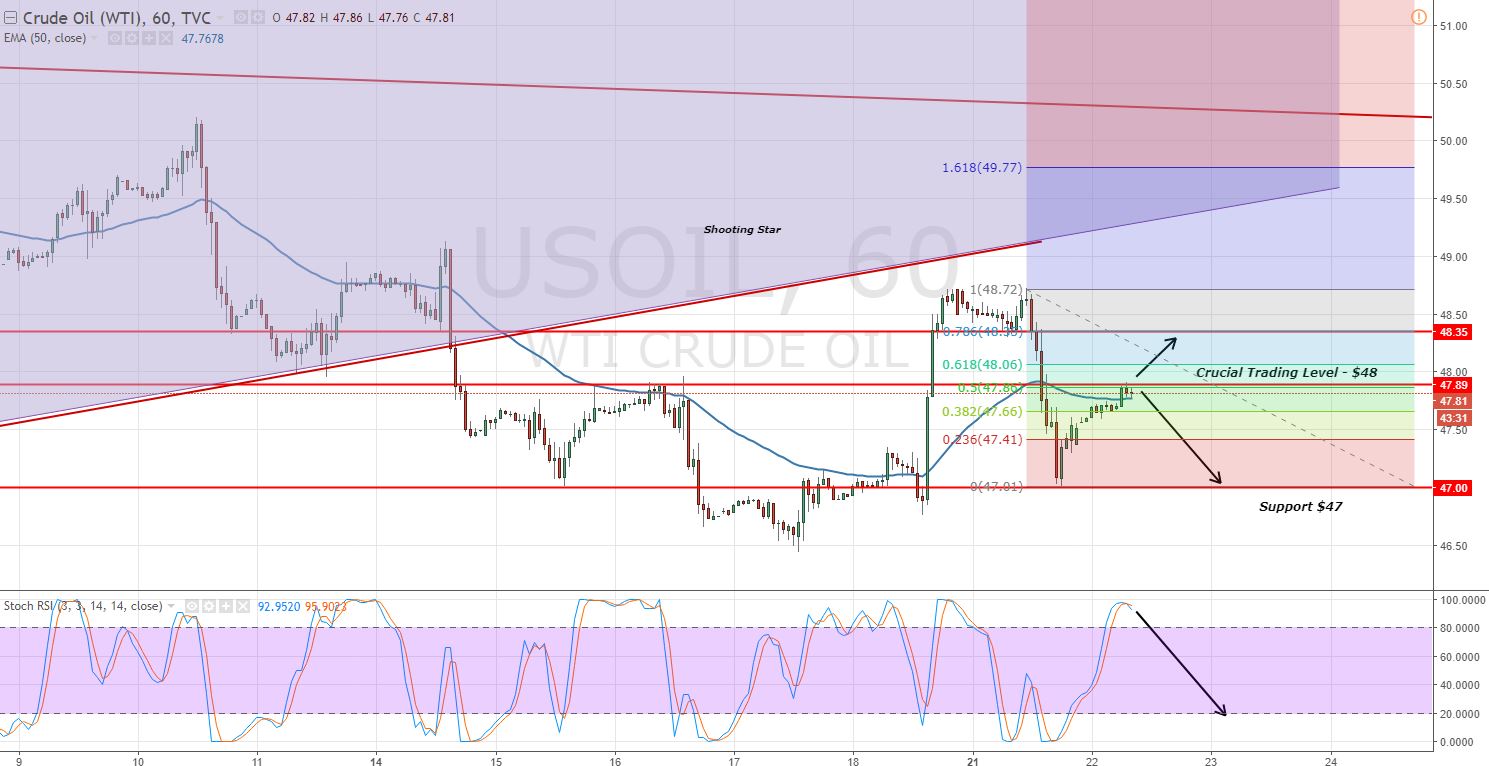Hide the Stoch RSI indicator with eye icon

point(191,606)
